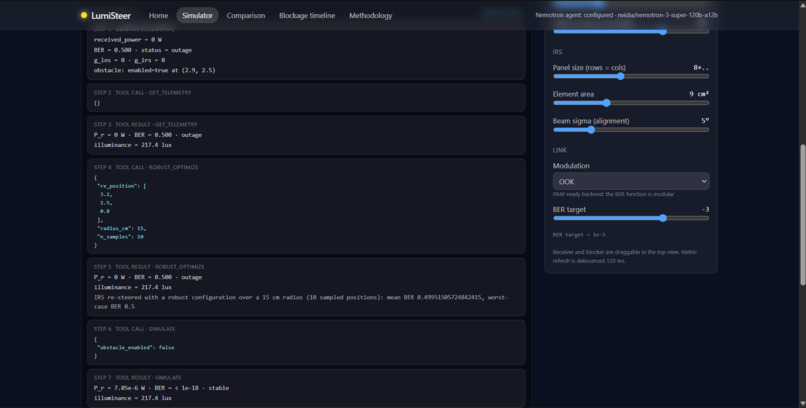Click the 'BER = 0.500 · status = outage' line
Image resolution: width=806 pixels, height=408 pixels.
[142, 50]
